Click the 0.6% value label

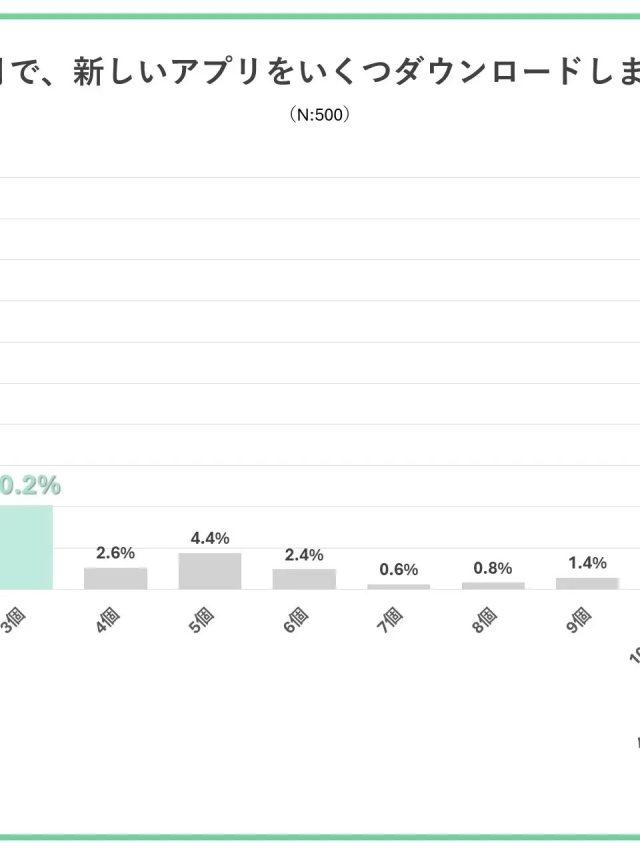coord(398,570)
